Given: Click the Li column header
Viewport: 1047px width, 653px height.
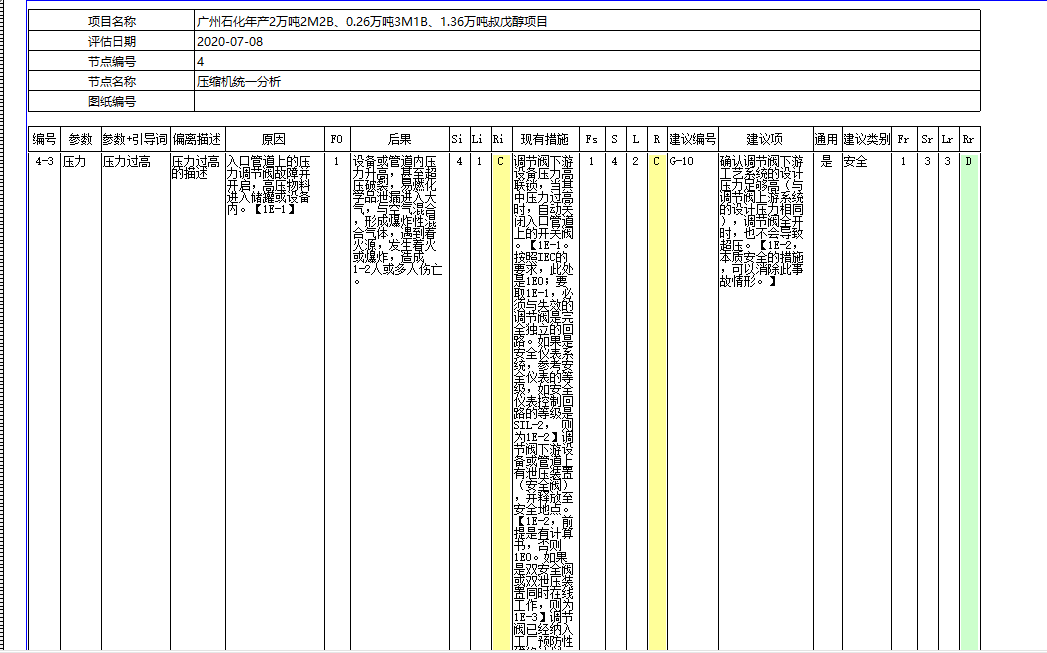Looking at the screenshot, I should click(480, 139).
